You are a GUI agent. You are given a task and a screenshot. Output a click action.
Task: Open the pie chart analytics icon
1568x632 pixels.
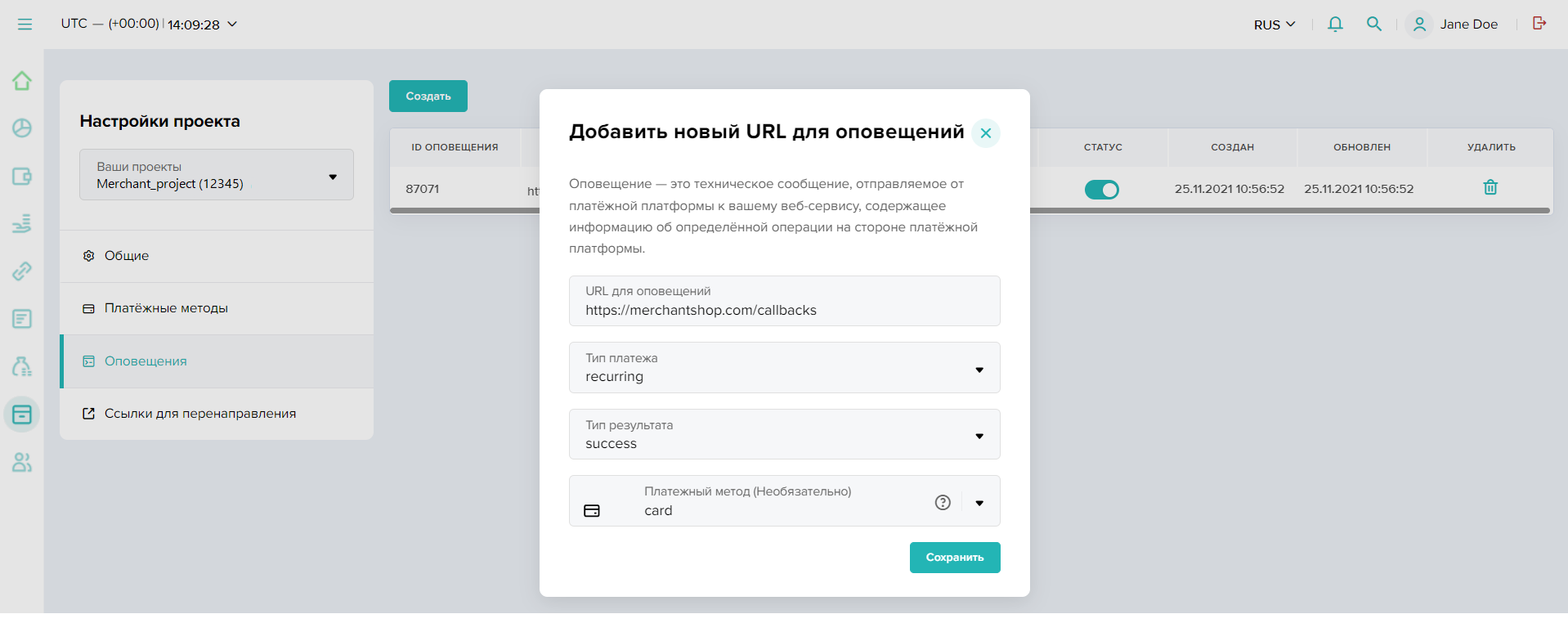click(x=22, y=128)
